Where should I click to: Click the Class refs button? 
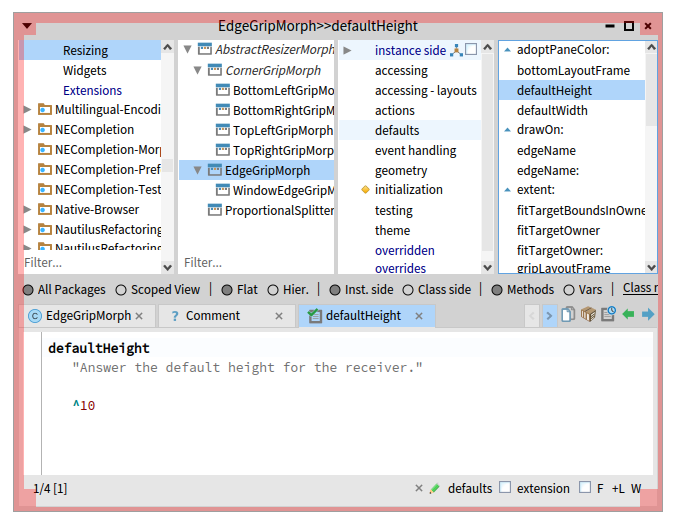tap(640, 288)
